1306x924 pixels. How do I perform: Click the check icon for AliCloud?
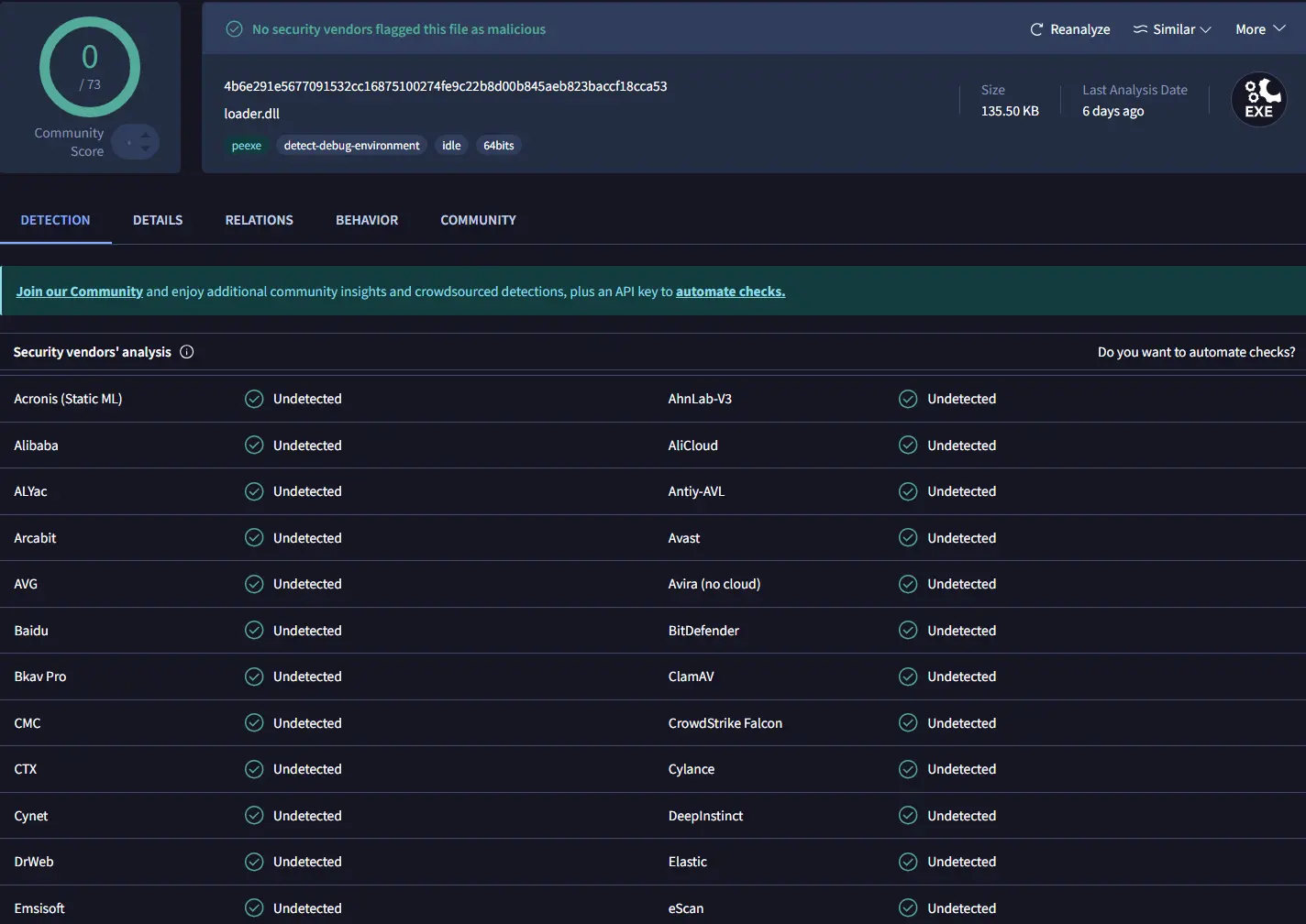coord(908,445)
